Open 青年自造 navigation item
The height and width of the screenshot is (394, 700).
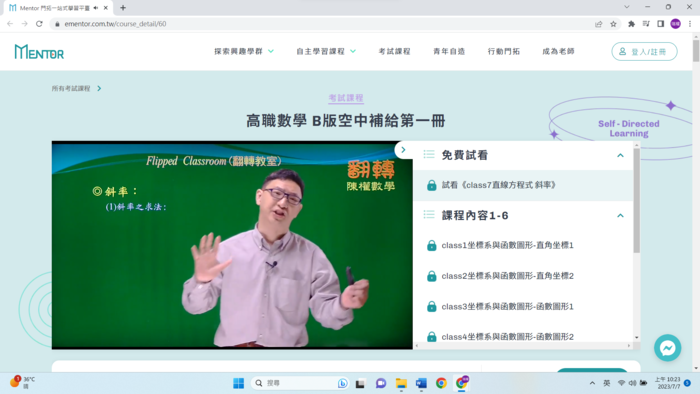449,51
